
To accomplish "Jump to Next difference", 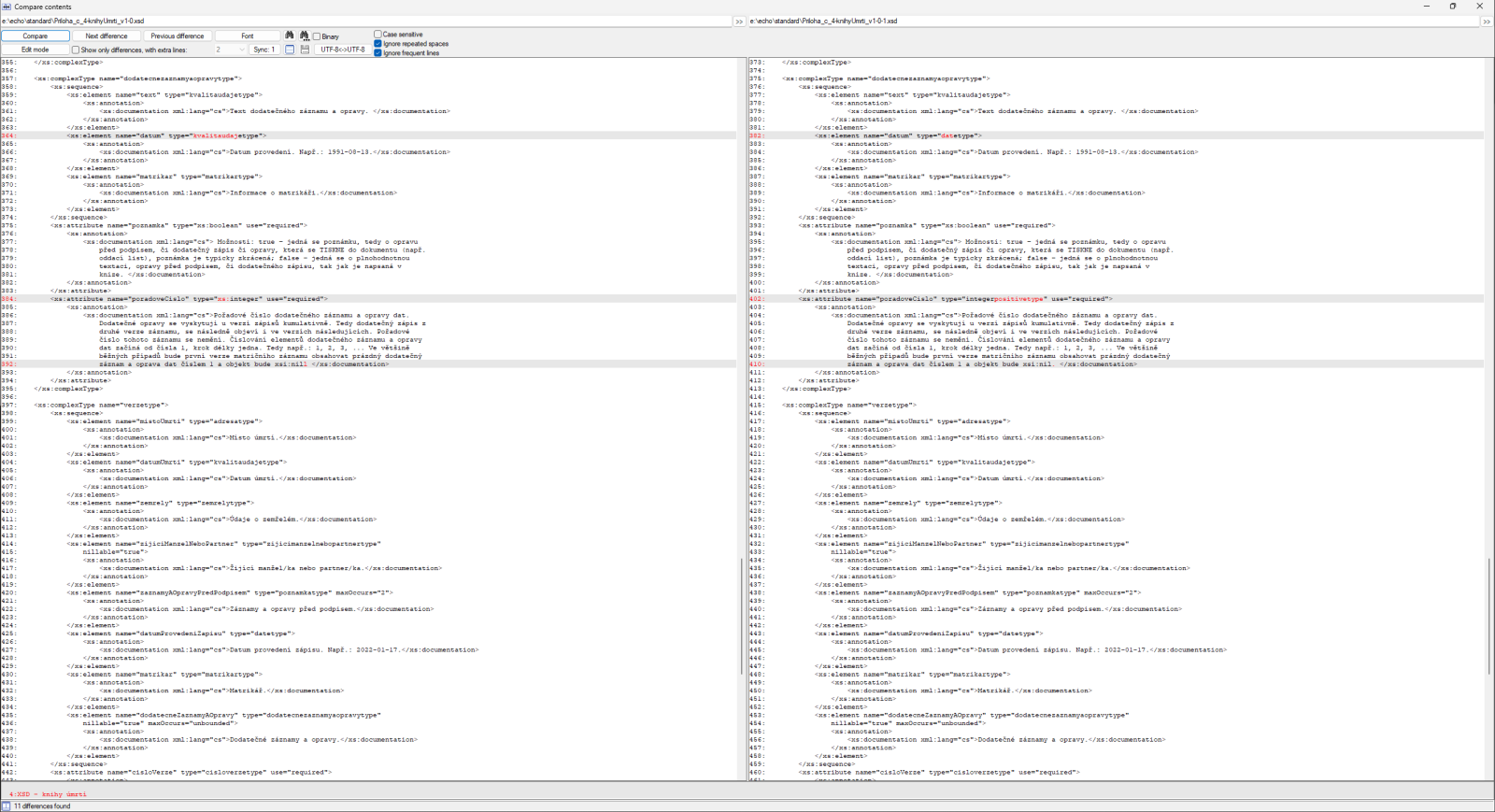I will pyautogui.click(x=107, y=36).
